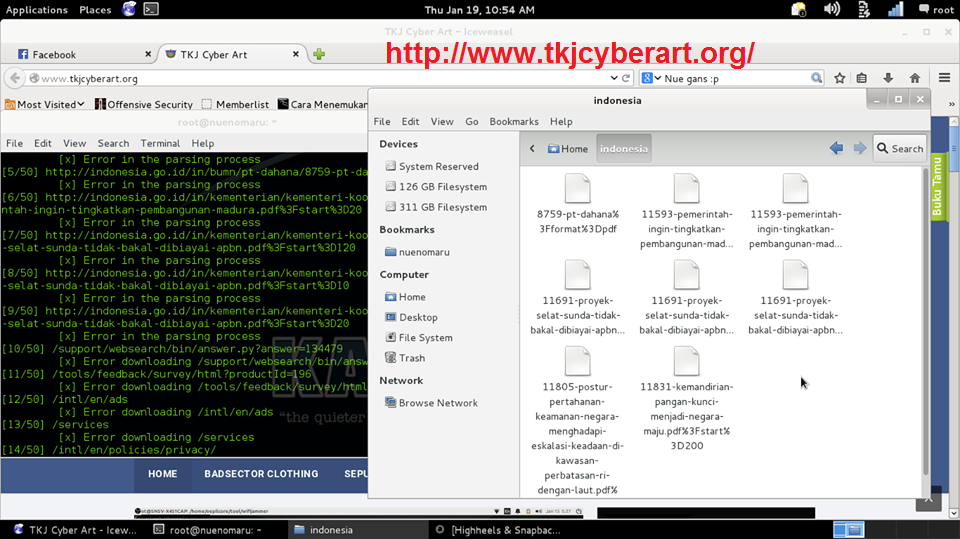Click path bar left chevron
This screenshot has height=539, width=960.
tap(532, 149)
